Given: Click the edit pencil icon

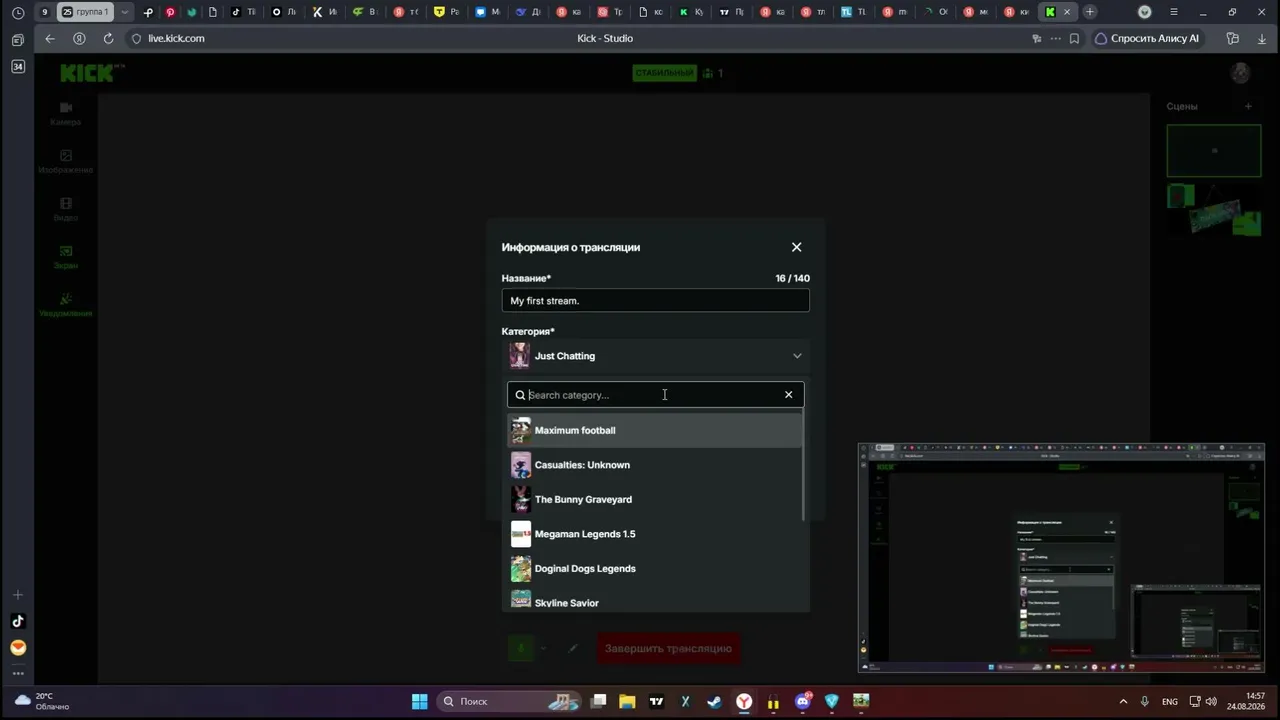Looking at the screenshot, I should [x=573, y=648].
